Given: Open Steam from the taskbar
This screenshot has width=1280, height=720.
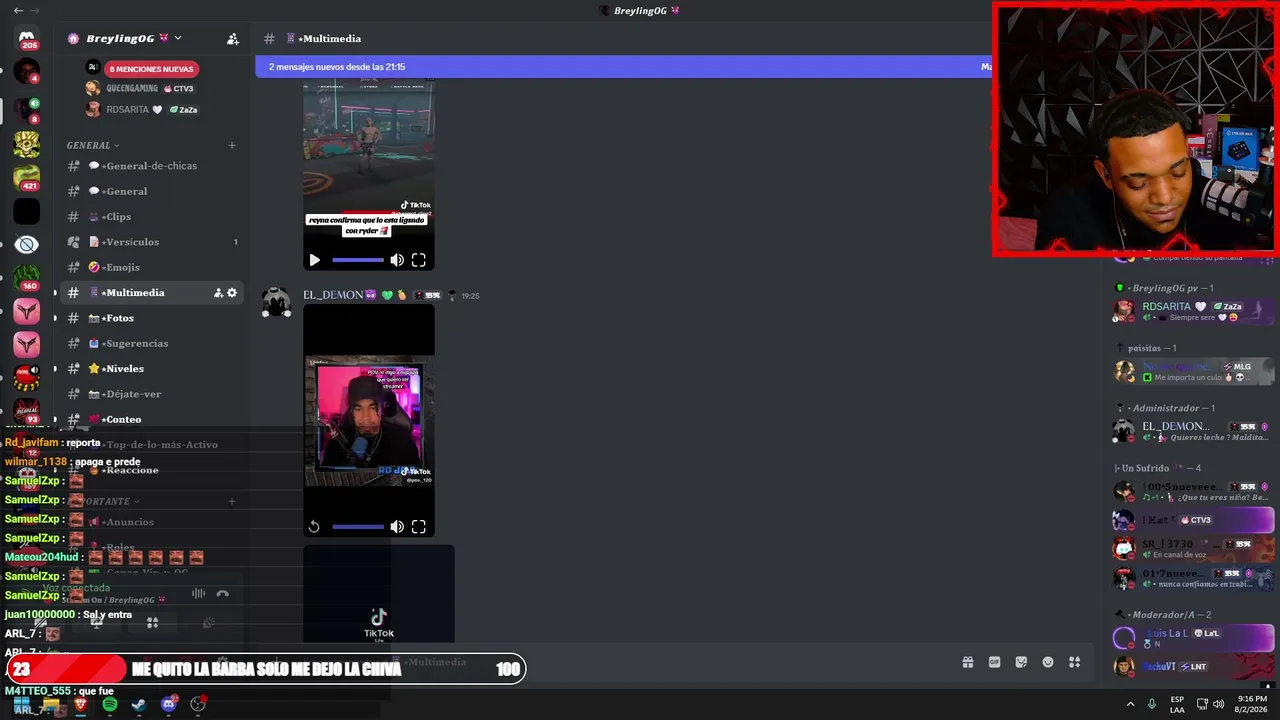Looking at the screenshot, I should coord(139,705).
